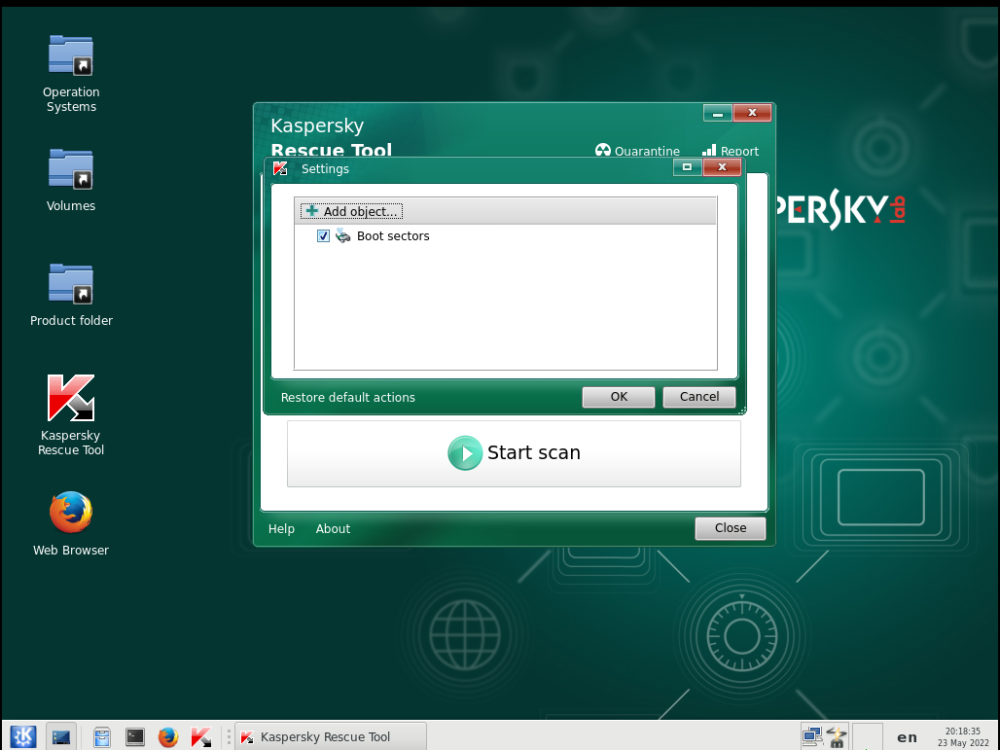Open the Help link
Viewport: 1000px width, 750px height.
point(281,529)
